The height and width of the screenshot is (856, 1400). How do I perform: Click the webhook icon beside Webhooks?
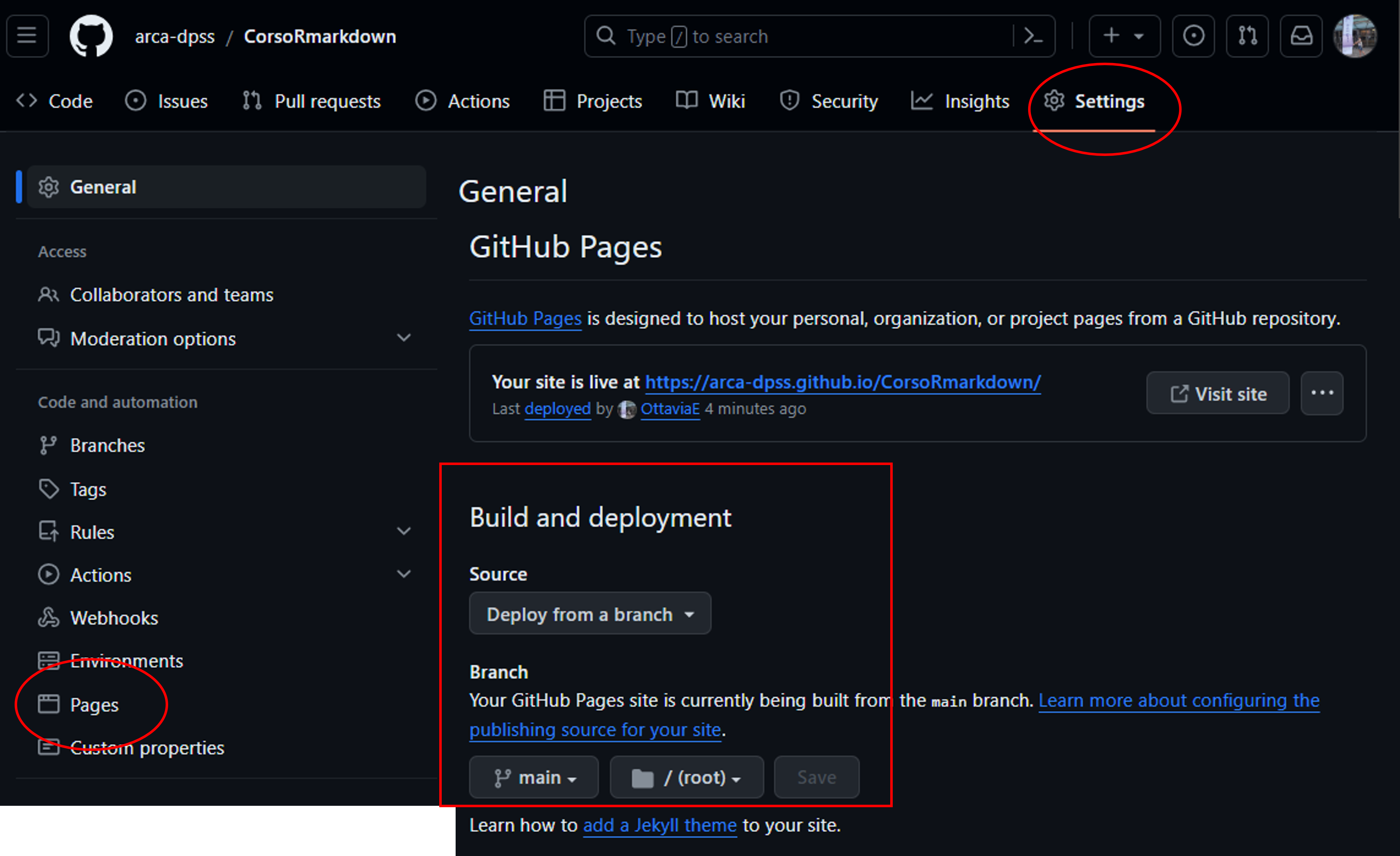pos(48,617)
